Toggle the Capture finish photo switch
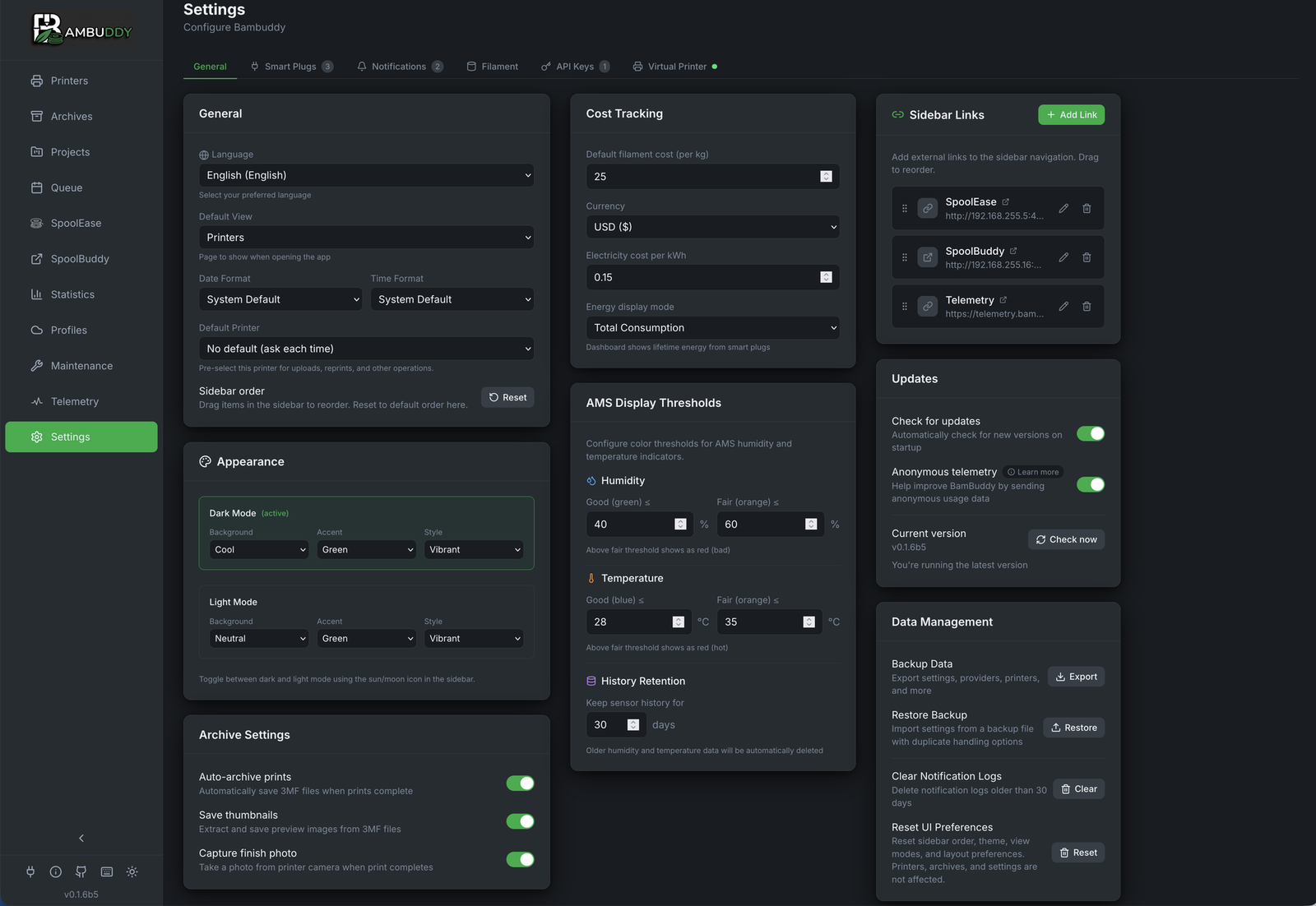 520,860
